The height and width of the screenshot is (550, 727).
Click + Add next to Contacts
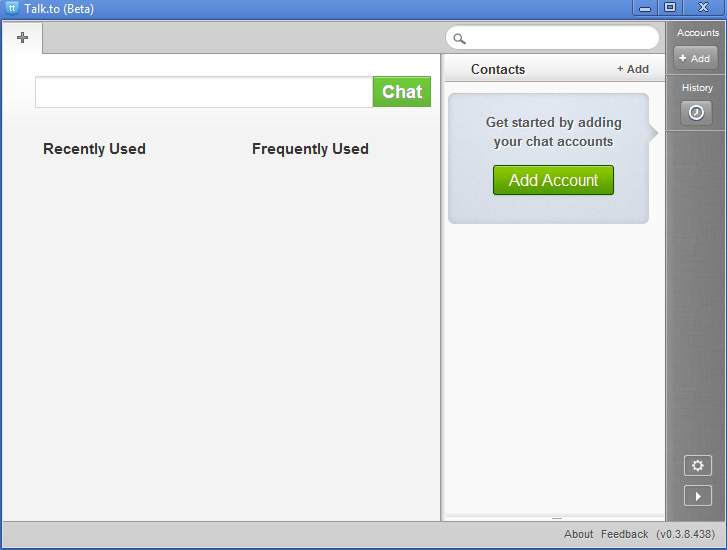(632, 69)
